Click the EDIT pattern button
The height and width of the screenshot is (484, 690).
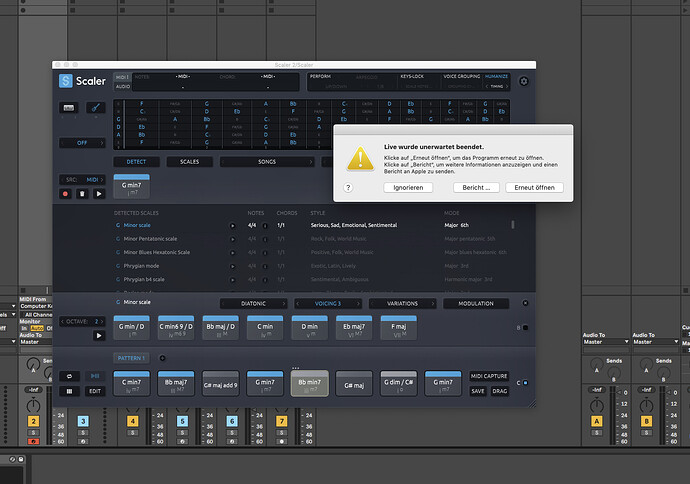(95, 391)
